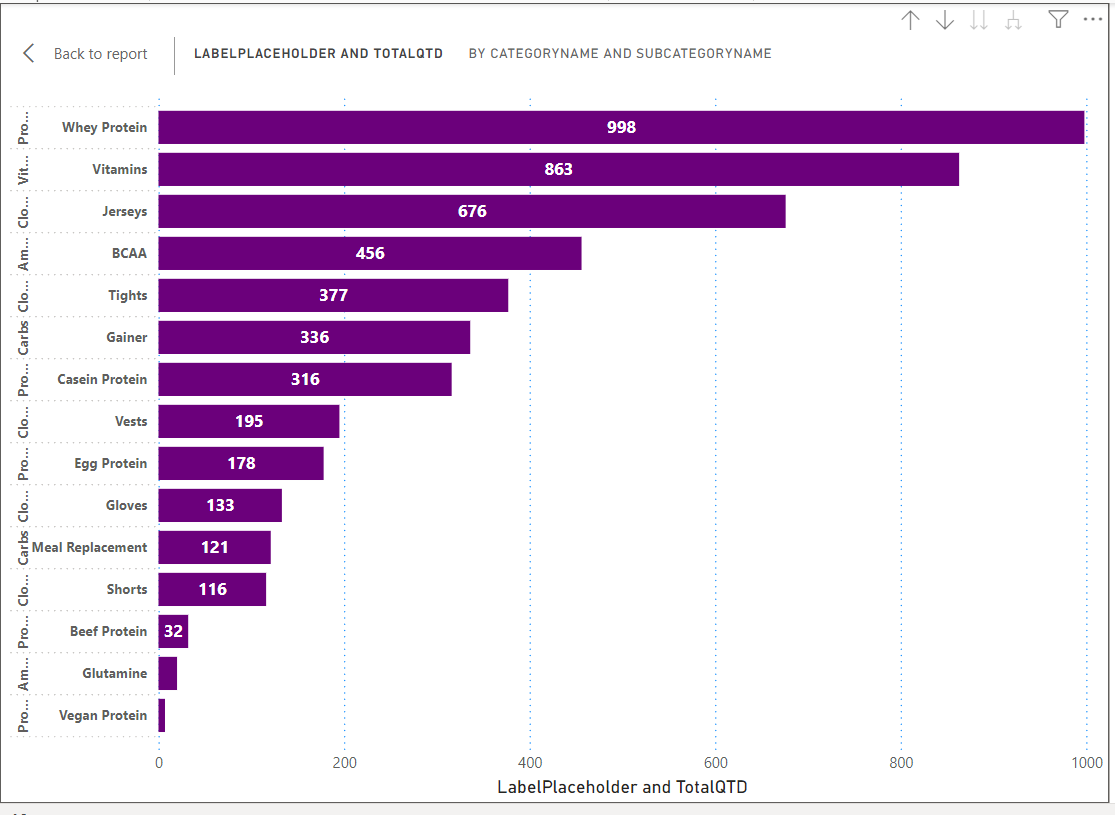Screen dimensions: 1115x815
Task: Click the 600 tick on the x-axis
Action: (715, 762)
